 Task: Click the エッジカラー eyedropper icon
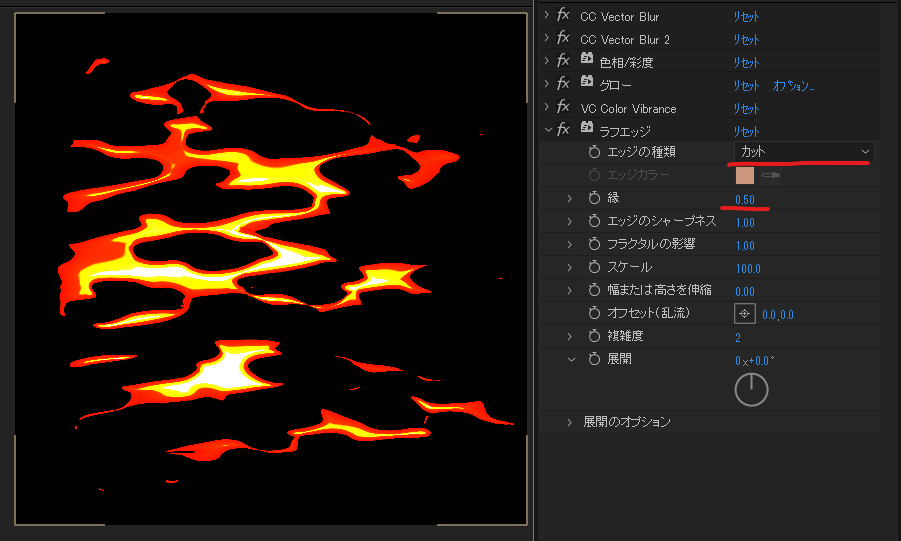point(770,175)
